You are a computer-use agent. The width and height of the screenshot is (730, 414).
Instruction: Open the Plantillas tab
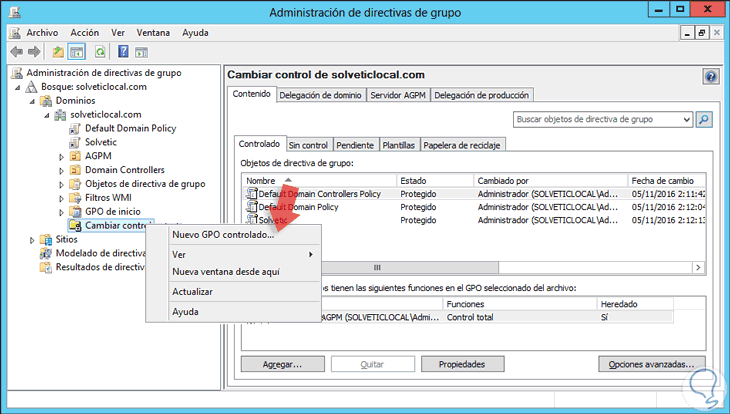(x=399, y=145)
